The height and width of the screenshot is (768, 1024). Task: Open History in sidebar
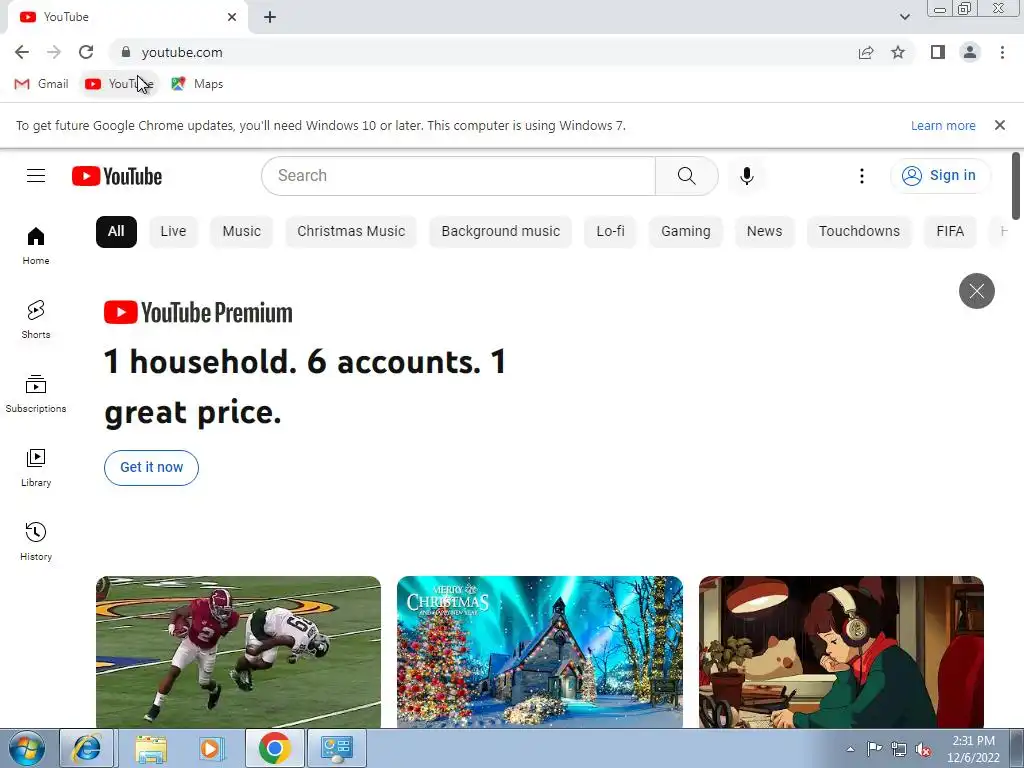(x=36, y=541)
